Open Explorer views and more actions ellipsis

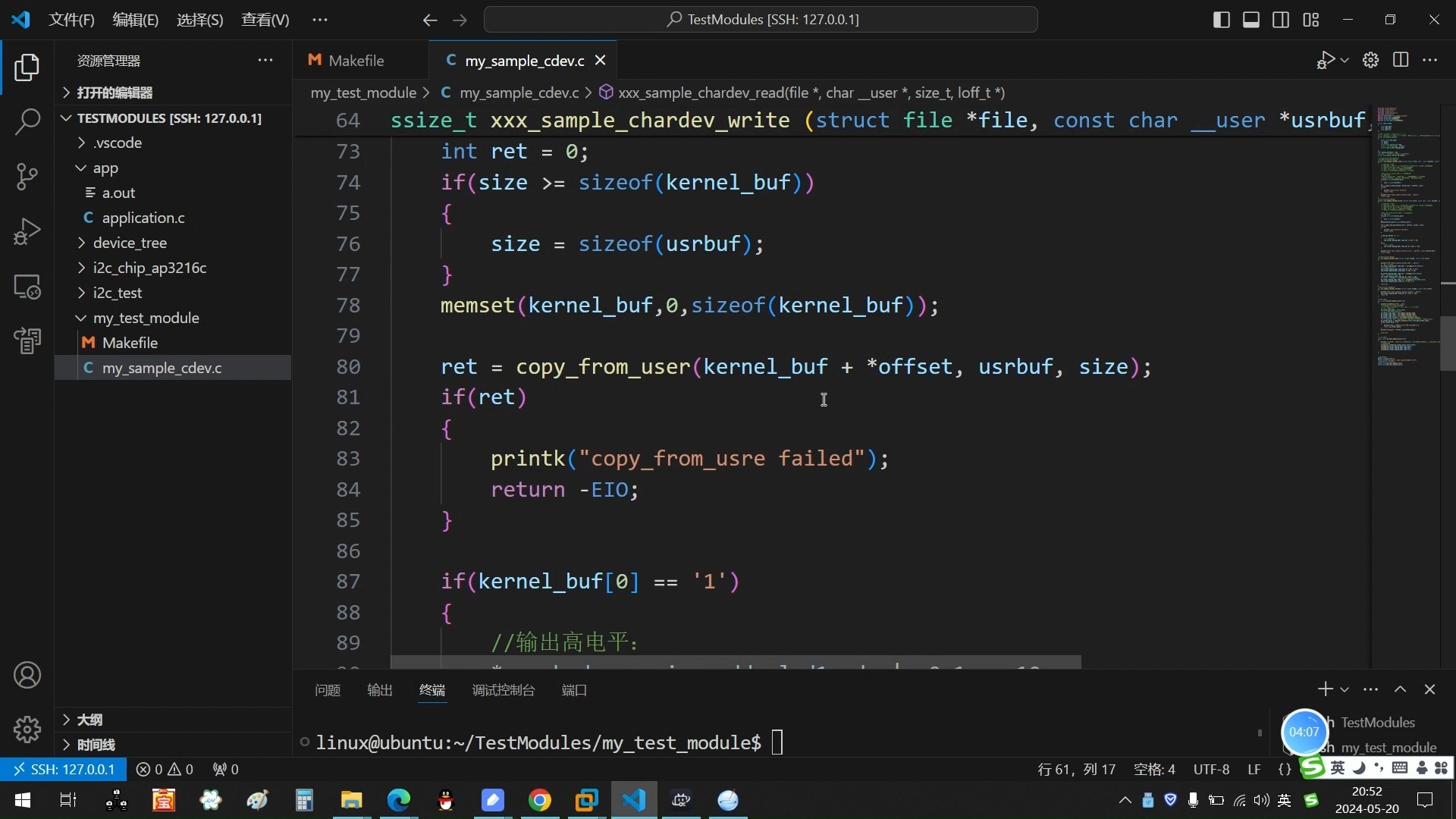click(265, 60)
